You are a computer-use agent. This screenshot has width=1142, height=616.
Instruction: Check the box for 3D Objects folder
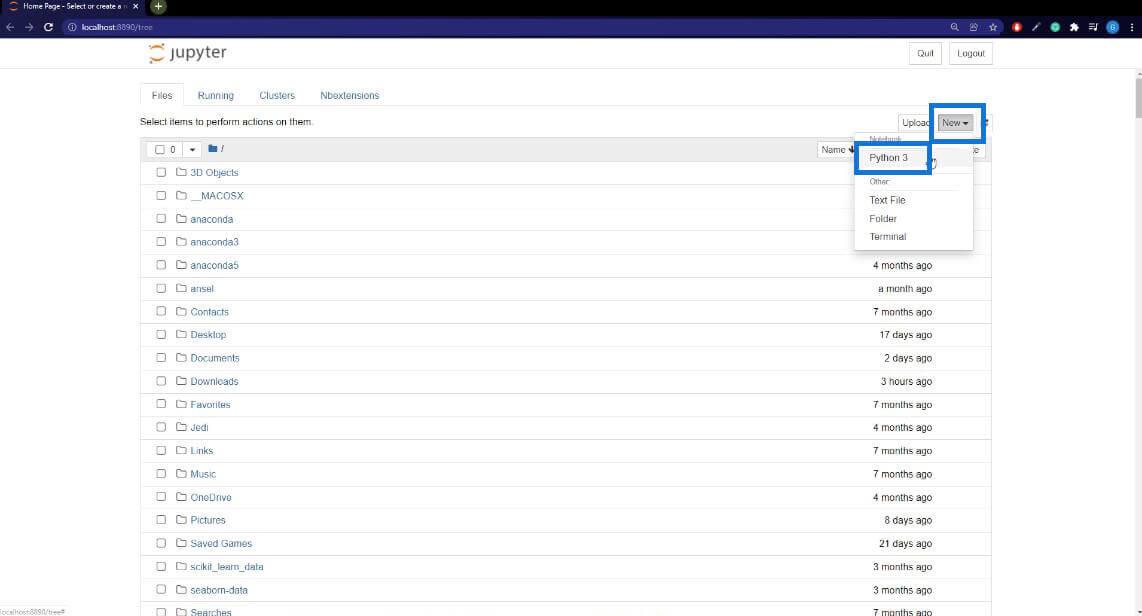coord(161,173)
